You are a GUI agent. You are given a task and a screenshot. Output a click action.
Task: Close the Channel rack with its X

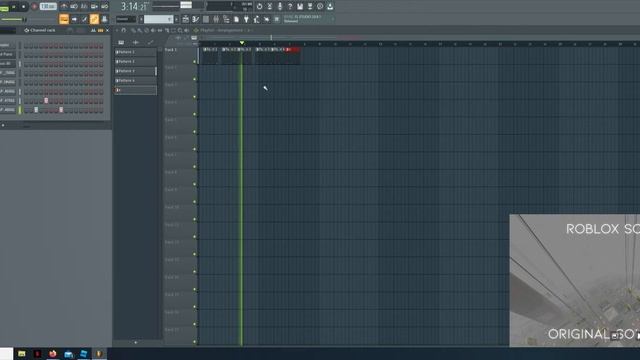107,30
